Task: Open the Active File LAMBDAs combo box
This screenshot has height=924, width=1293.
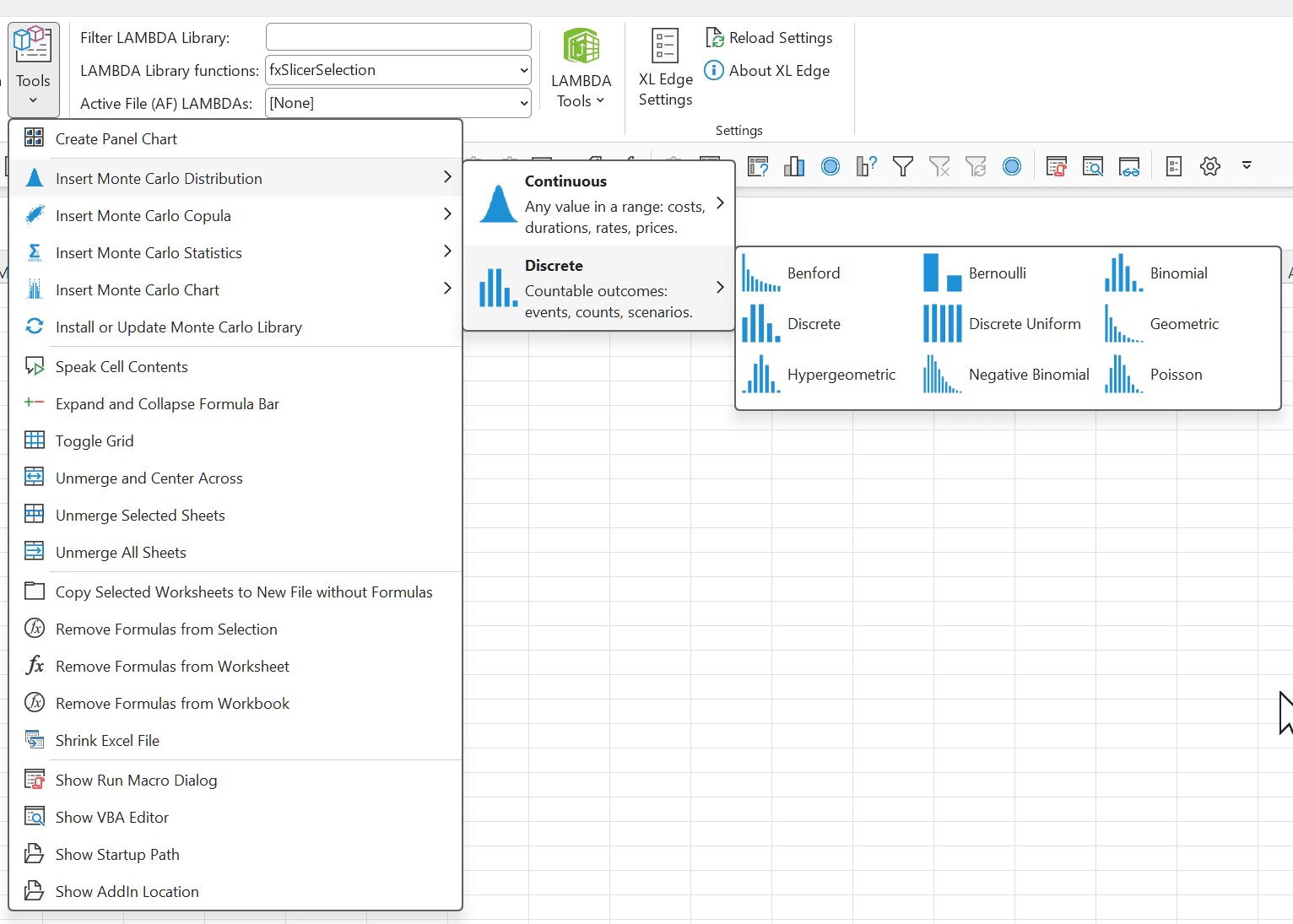Action: tap(398, 103)
